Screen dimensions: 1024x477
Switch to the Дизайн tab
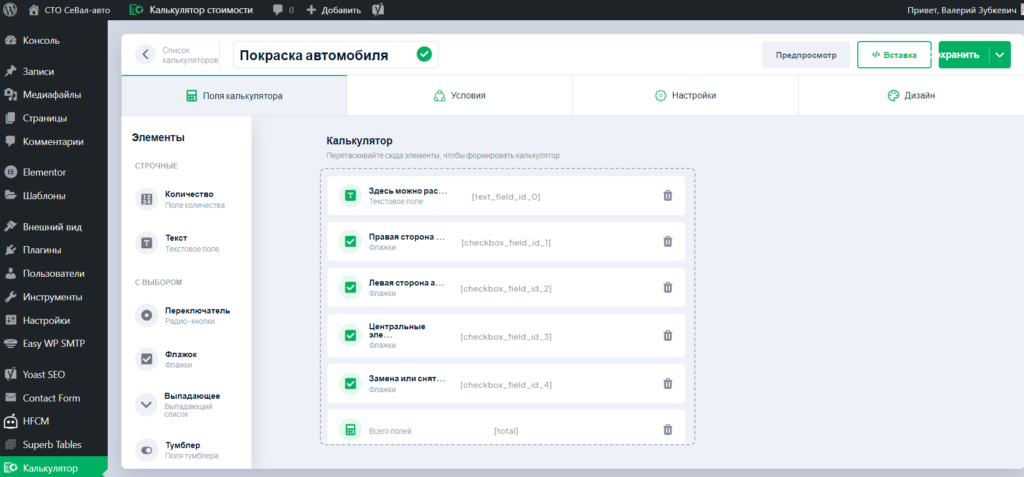coord(911,95)
